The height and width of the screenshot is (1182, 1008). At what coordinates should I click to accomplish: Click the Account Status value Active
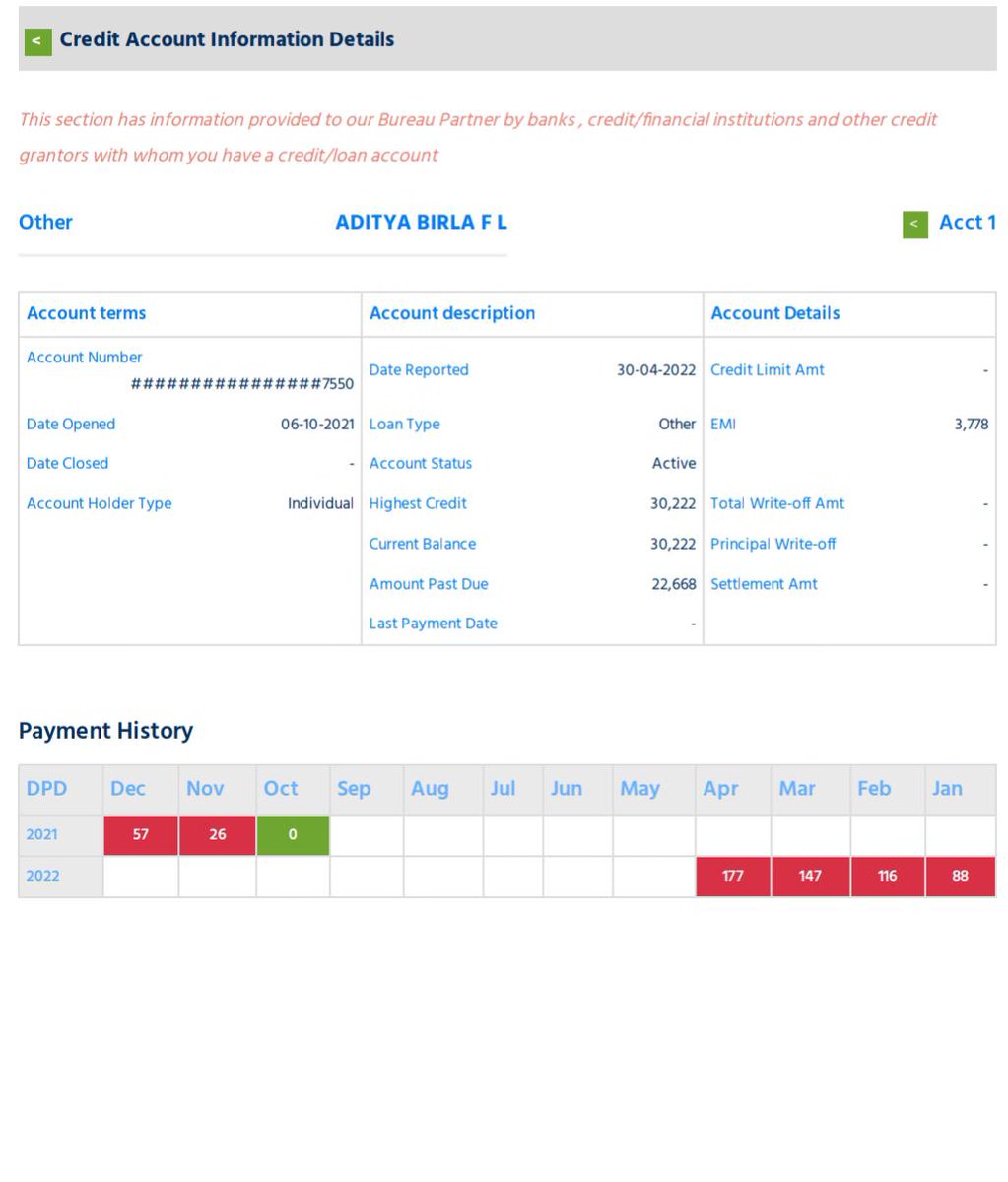pos(674,463)
